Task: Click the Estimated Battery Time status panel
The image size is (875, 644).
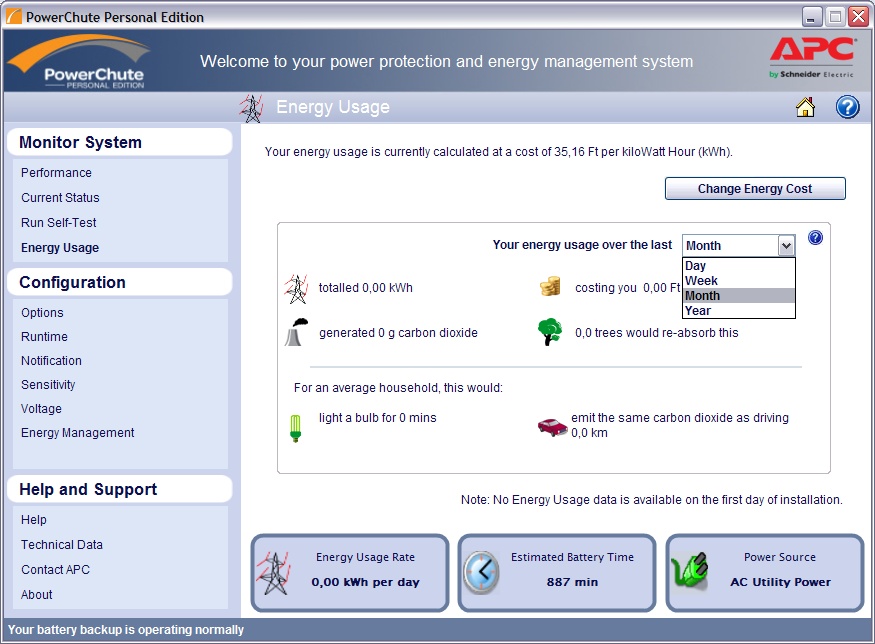Action: (557, 573)
